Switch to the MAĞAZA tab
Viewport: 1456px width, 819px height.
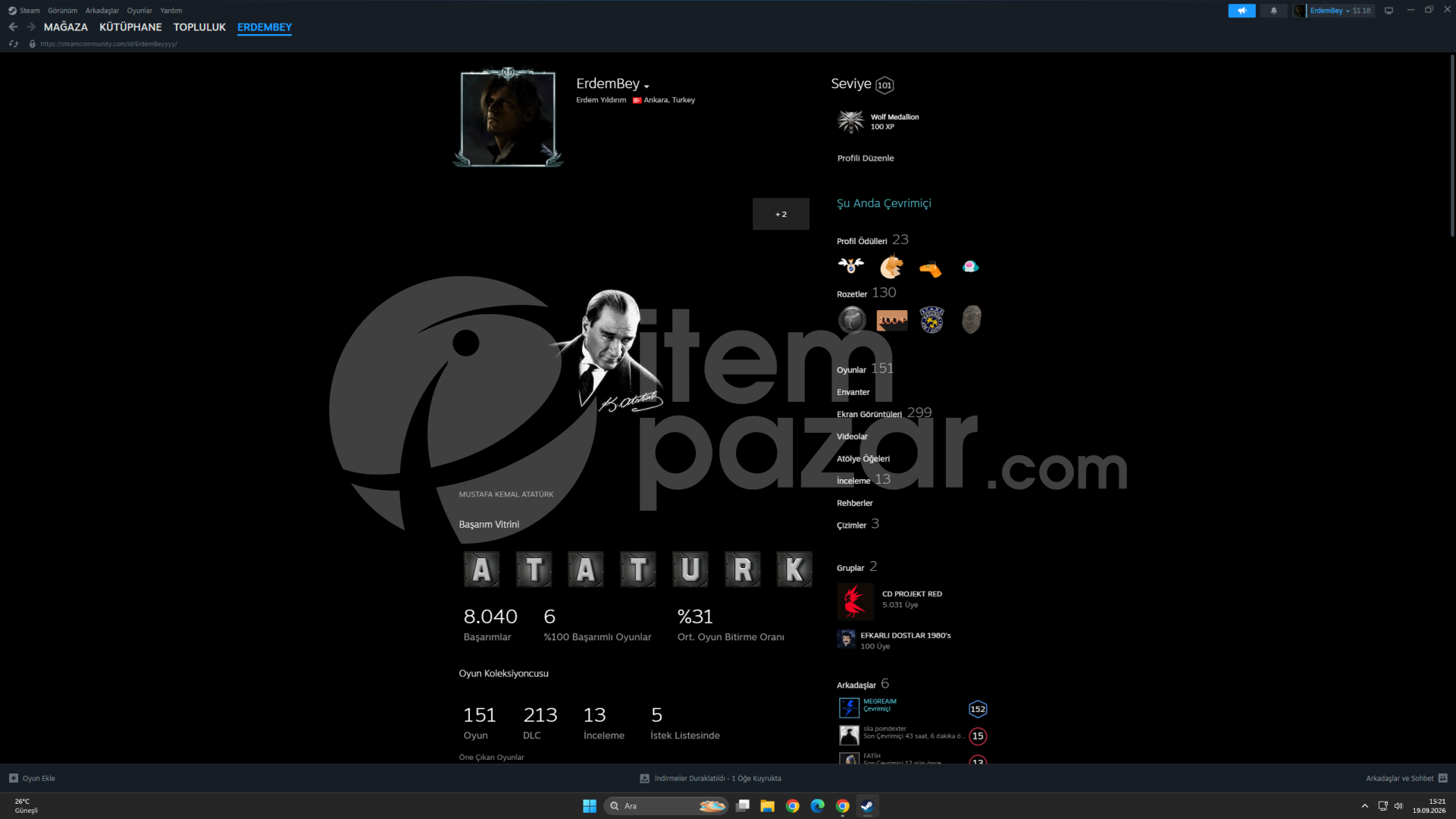(x=66, y=27)
